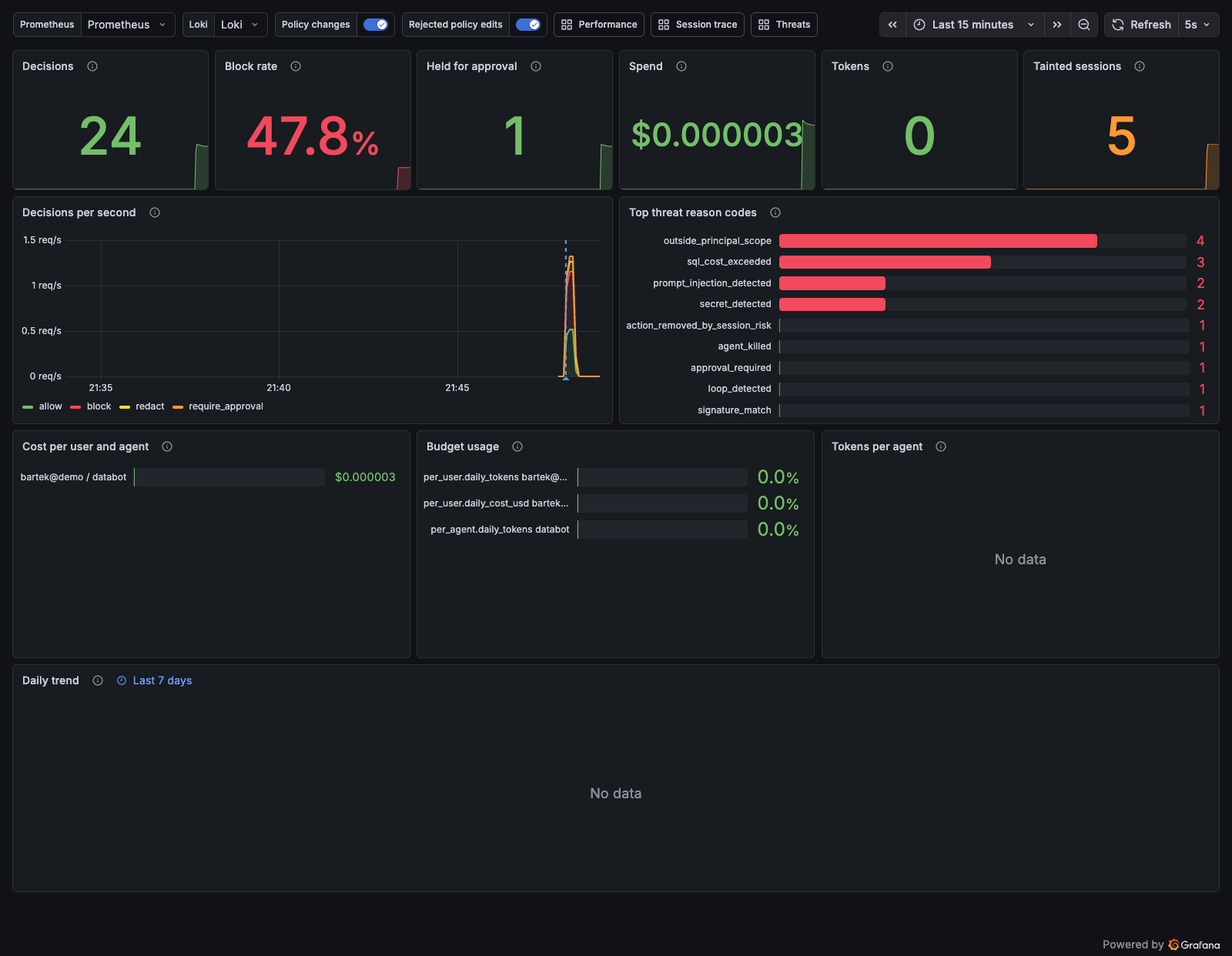Click the Top threat reason codes panel title

pyautogui.click(x=693, y=212)
